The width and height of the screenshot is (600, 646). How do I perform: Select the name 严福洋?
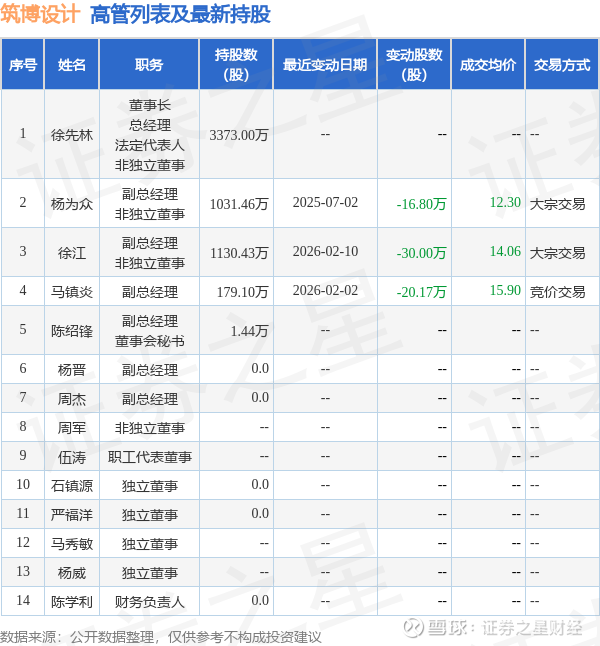72,515
